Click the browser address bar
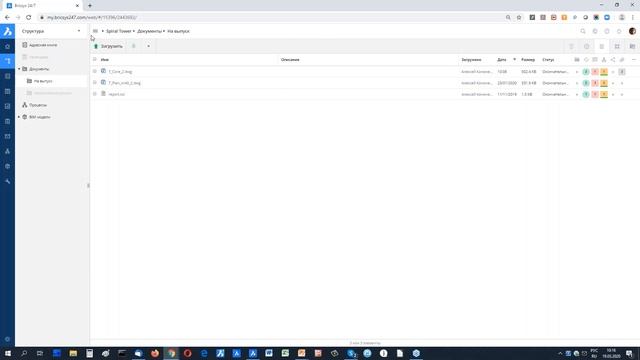Viewport: 640px width, 360px height. tap(269, 18)
